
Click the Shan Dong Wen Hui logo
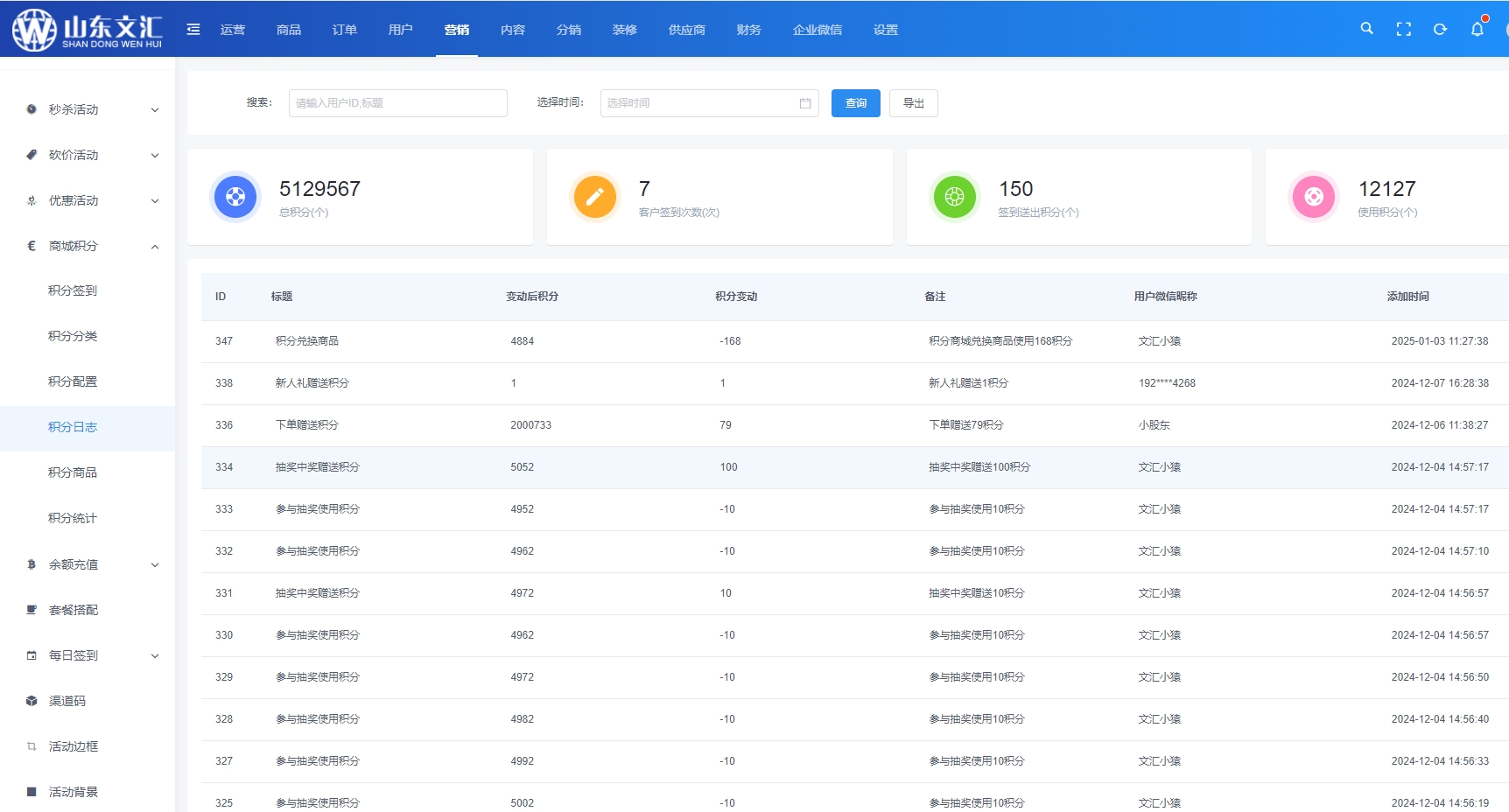pyautogui.click(x=88, y=29)
